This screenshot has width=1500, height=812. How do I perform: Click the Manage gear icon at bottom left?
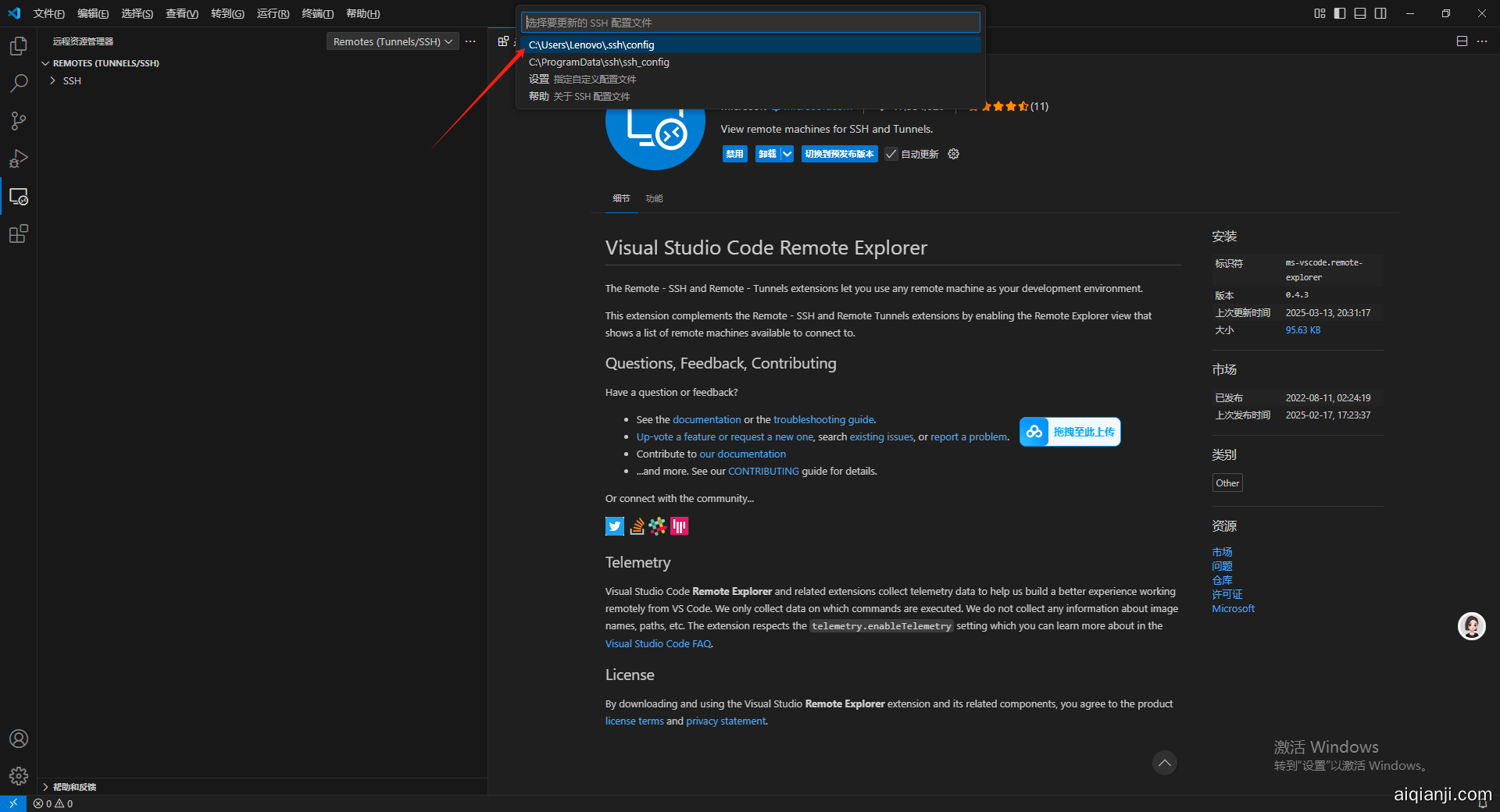coord(19,775)
